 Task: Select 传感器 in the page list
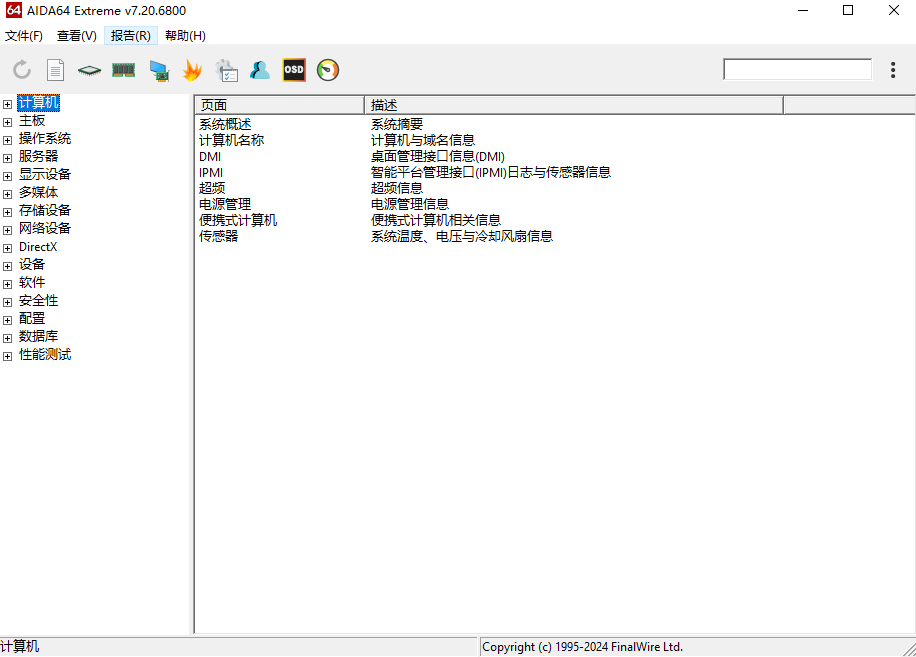[x=219, y=236]
